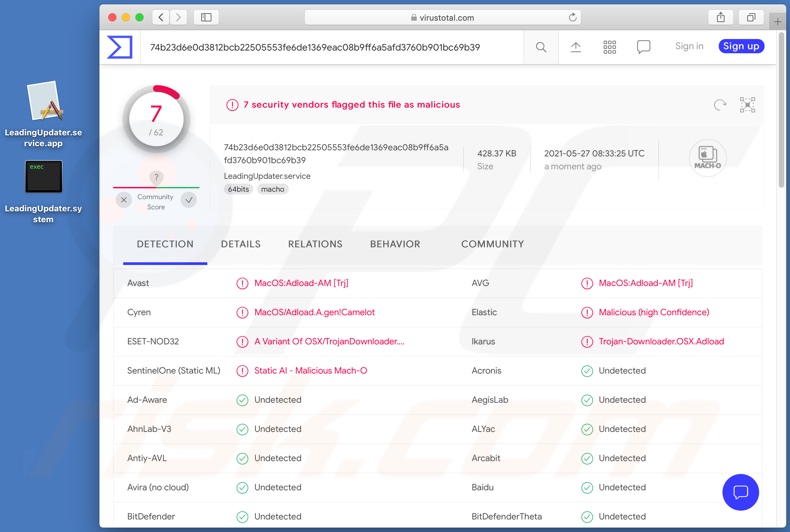Toggle the Safari sidebar
This screenshot has height=532, width=790.
click(x=206, y=17)
